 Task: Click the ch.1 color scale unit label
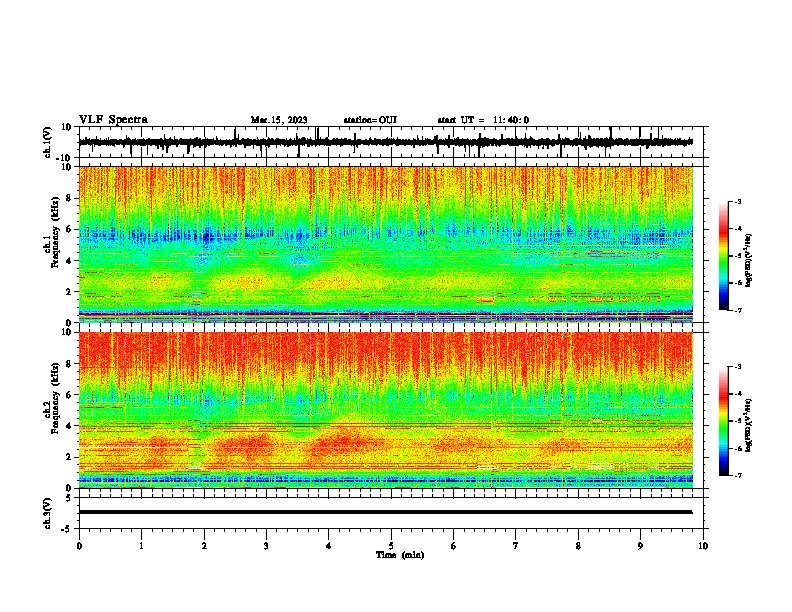coord(748,260)
